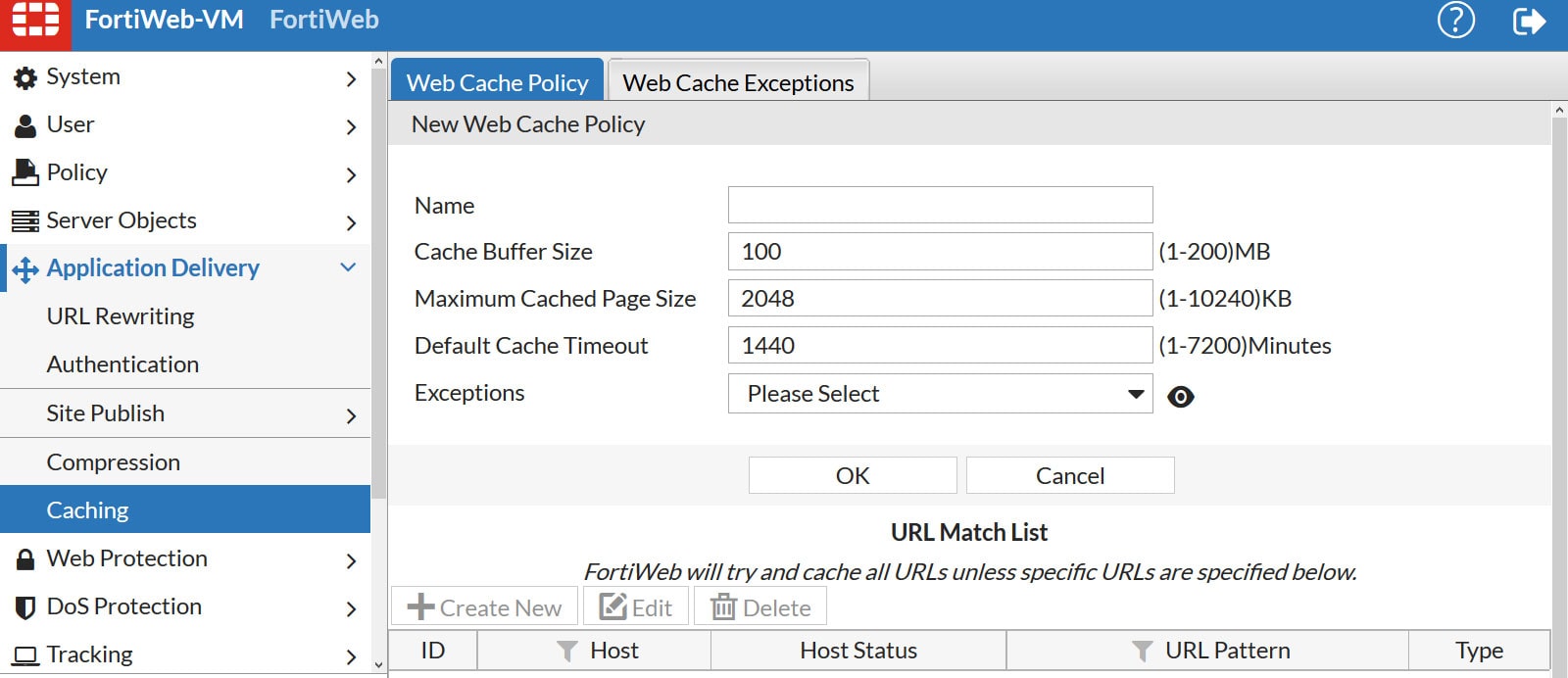Screen dimensions: 1568x678
Task: Switch to Web Cache Exceptions tab
Action: [738, 83]
